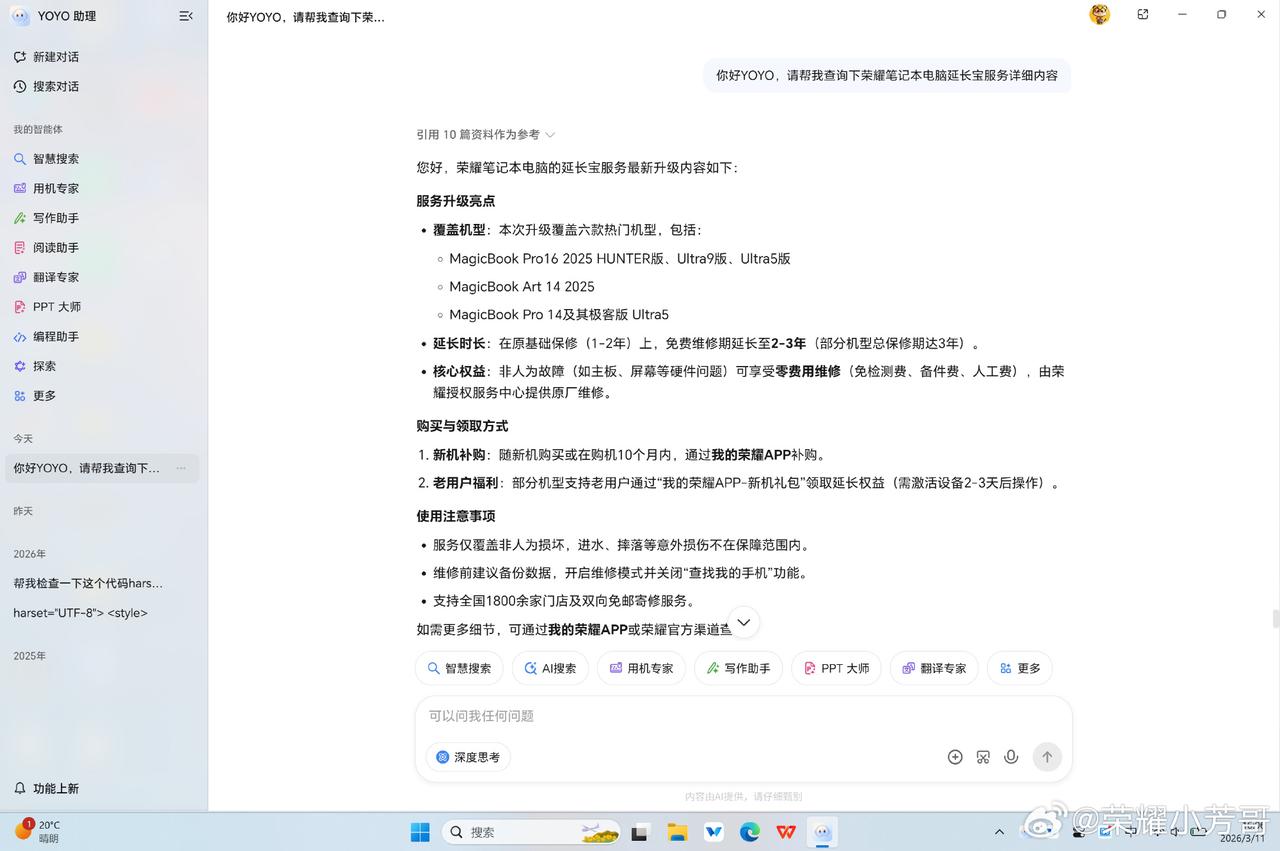Click the 使用注意事项 heading in the answer
This screenshot has width=1280, height=851.
tap(456, 516)
